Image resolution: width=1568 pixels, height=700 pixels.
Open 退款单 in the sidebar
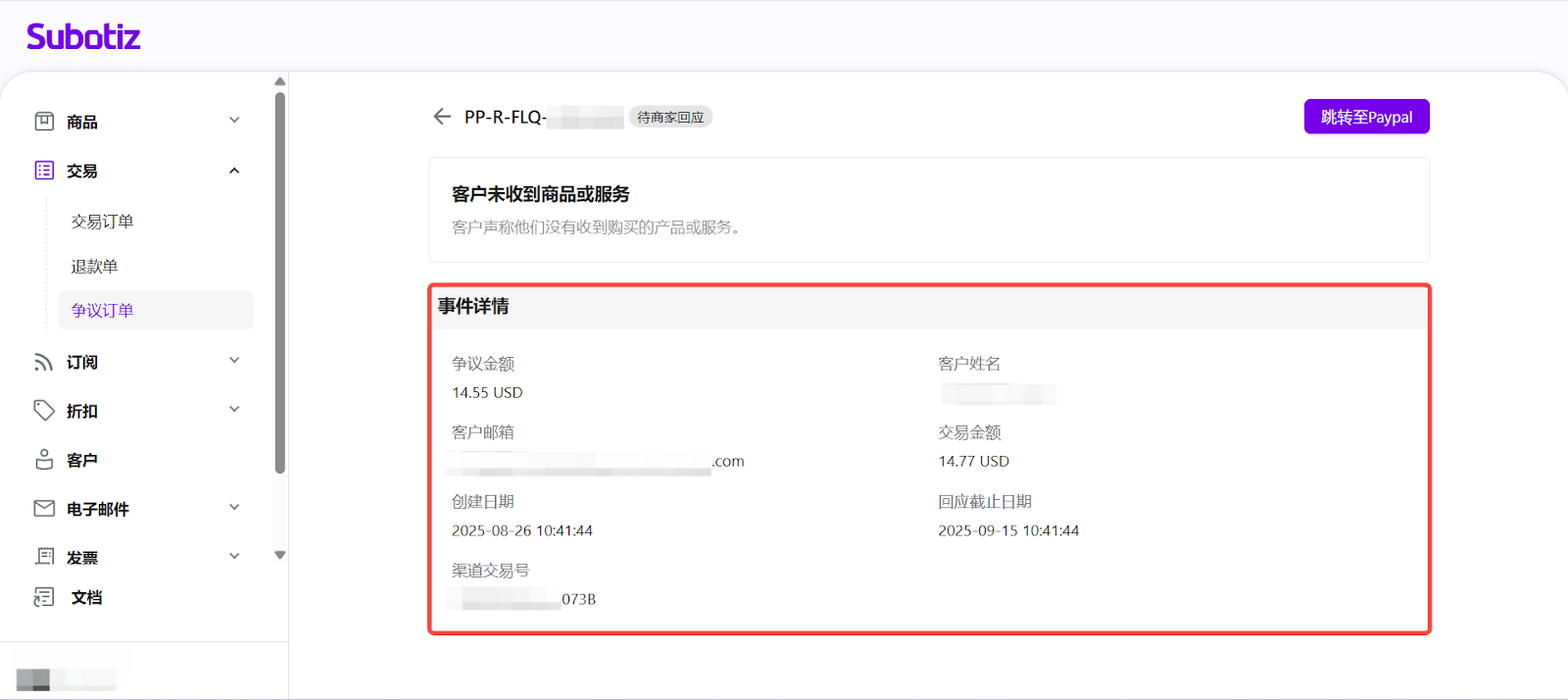(x=95, y=267)
